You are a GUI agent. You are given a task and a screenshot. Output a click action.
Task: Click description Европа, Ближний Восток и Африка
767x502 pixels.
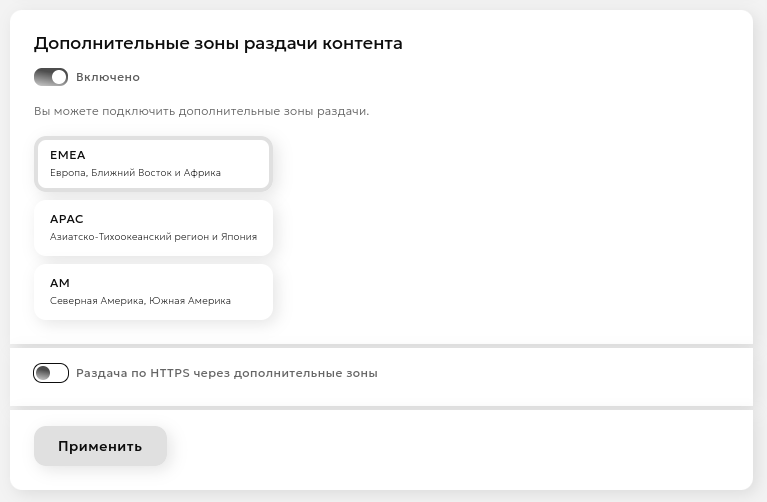(x=135, y=173)
